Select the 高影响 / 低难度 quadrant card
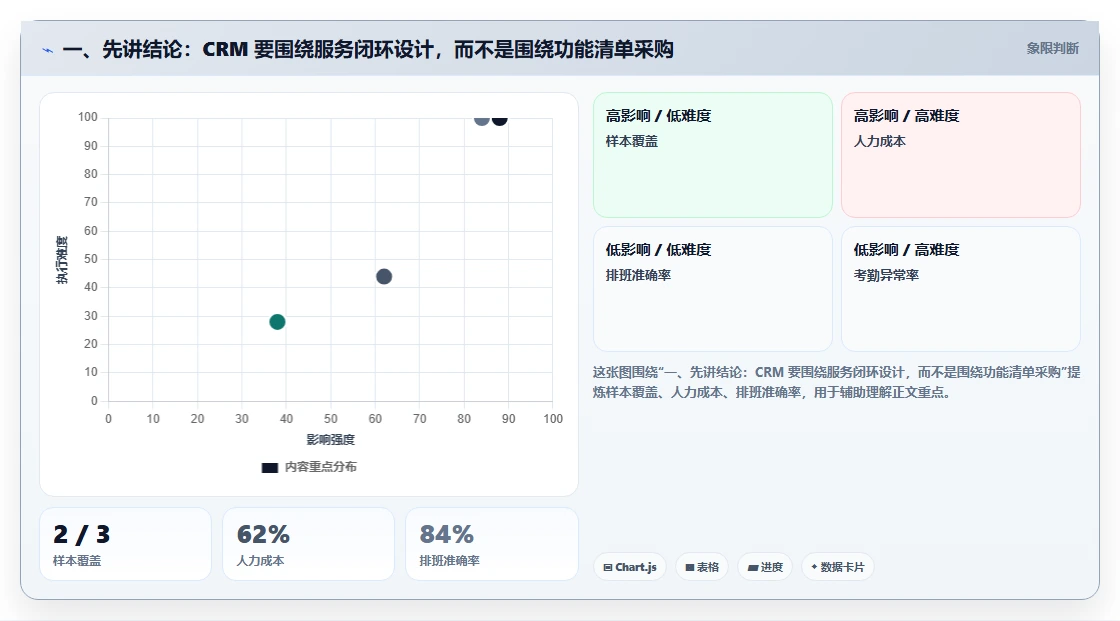 click(x=713, y=155)
